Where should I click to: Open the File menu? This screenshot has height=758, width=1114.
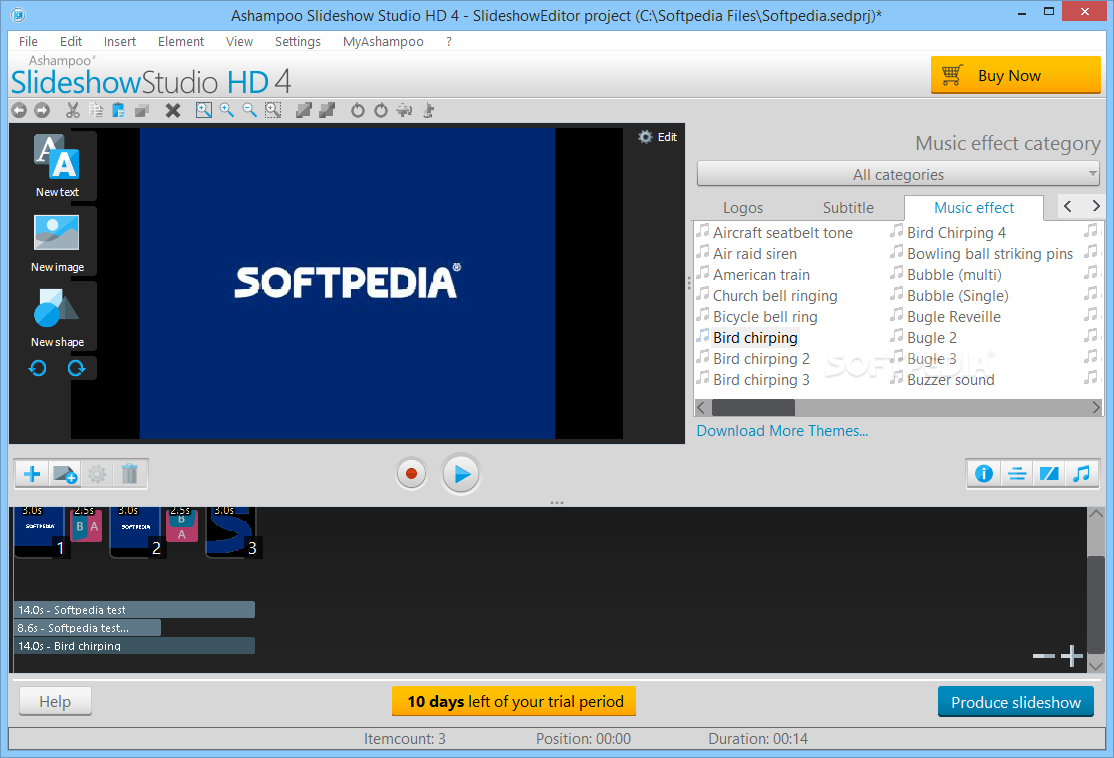pyautogui.click(x=28, y=41)
